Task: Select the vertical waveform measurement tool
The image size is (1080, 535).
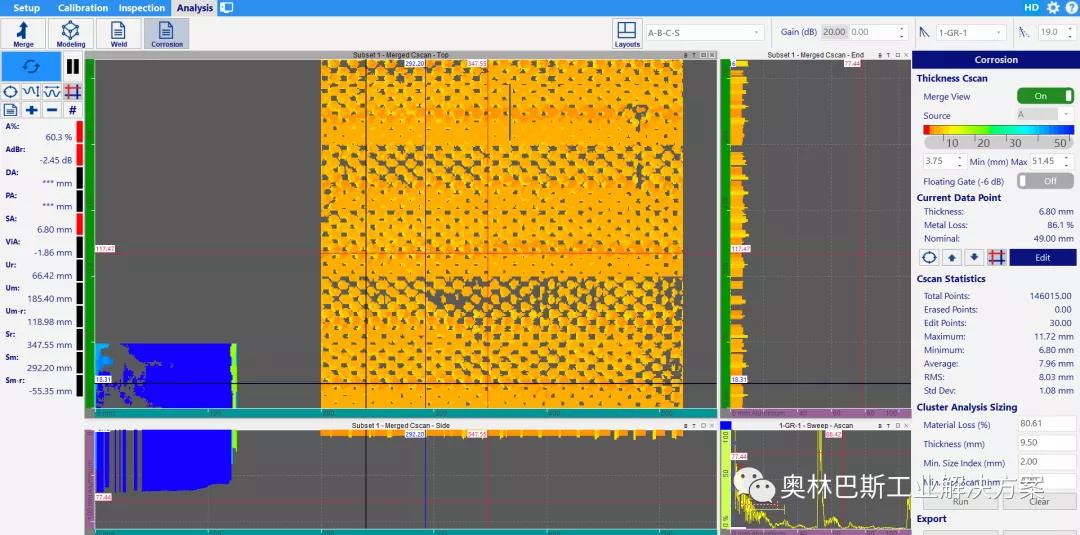Action: (31, 92)
